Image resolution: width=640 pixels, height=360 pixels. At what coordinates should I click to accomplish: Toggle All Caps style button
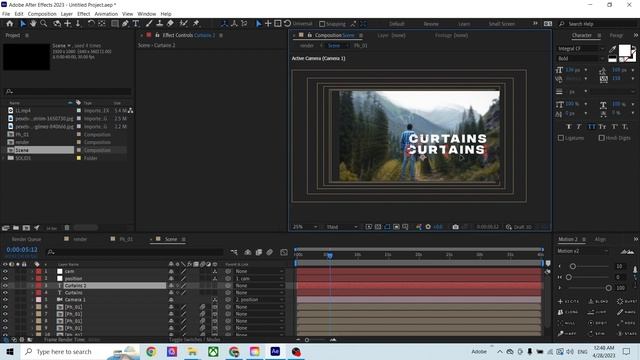click(x=591, y=127)
